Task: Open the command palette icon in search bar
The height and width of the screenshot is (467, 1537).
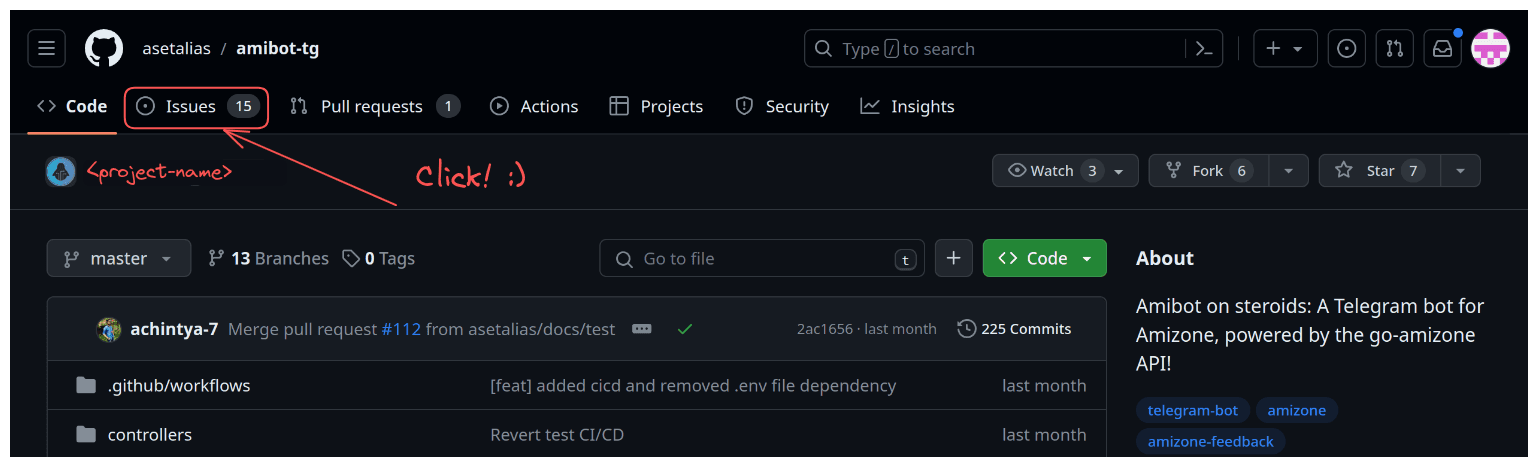Action: click(1204, 48)
